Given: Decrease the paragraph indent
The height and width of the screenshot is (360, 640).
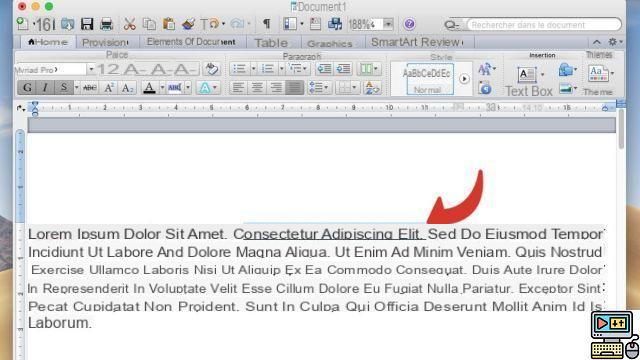Looking at the screenshot, I should coord(324,69).
